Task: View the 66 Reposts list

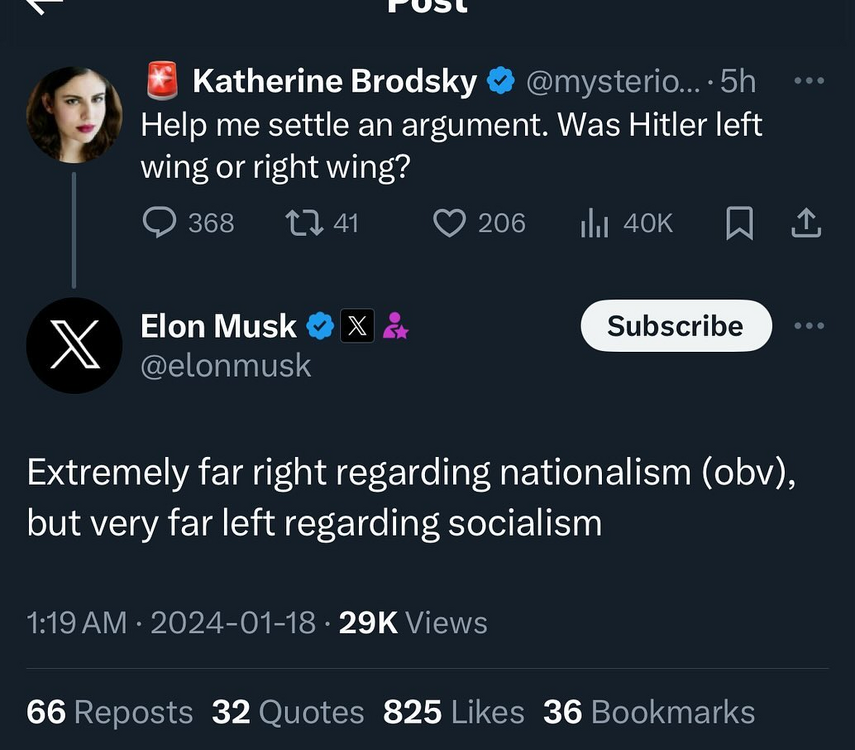Action: coord(110,711)
